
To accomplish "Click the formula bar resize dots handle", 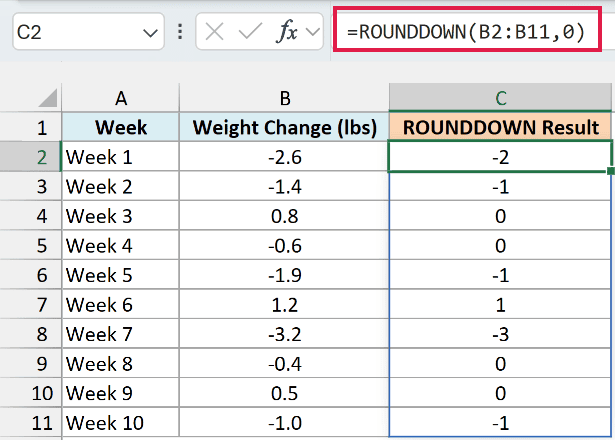I will tap(180, 31).
